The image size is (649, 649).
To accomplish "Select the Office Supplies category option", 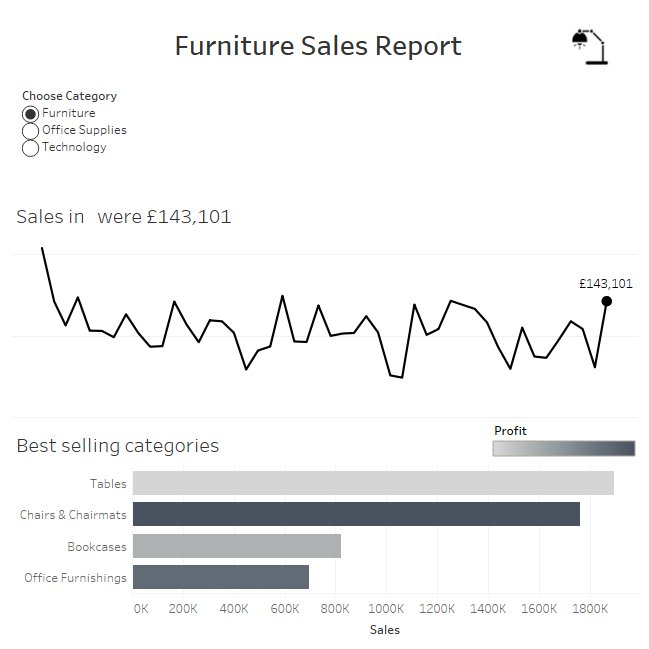I will 30,131.
